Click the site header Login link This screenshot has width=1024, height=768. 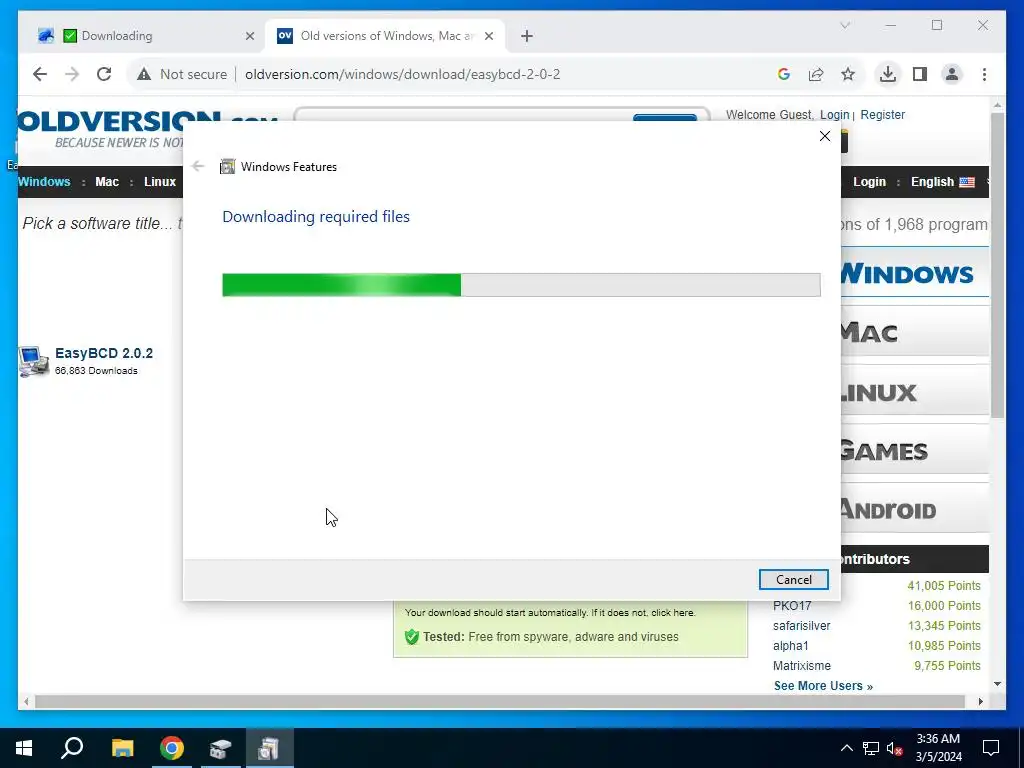pos(835,115)
